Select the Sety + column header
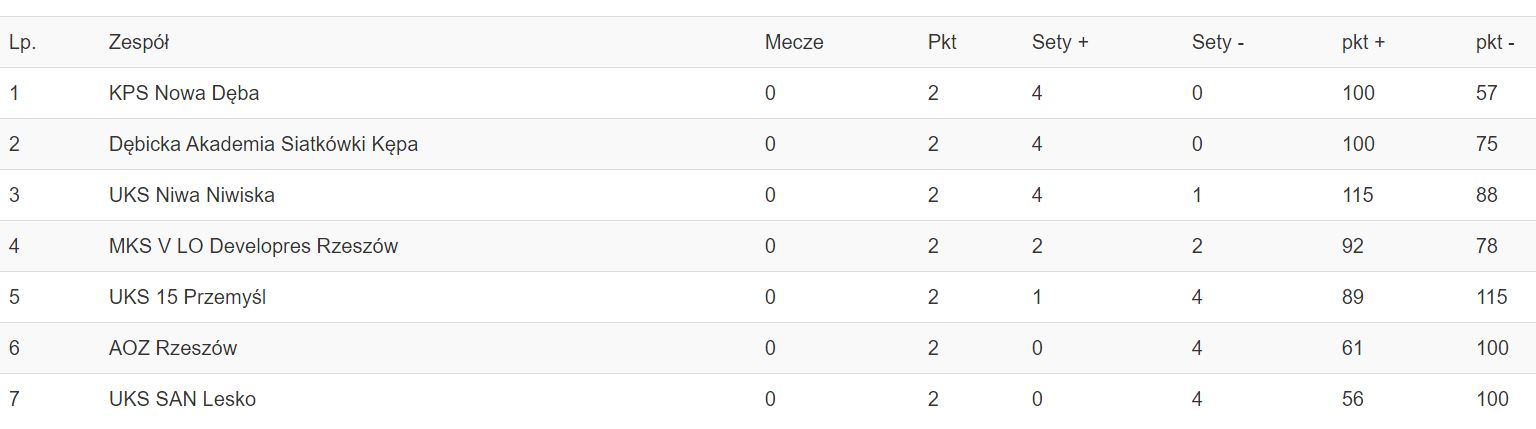This screenshot has height=429, width=1536. [1060, 42]
